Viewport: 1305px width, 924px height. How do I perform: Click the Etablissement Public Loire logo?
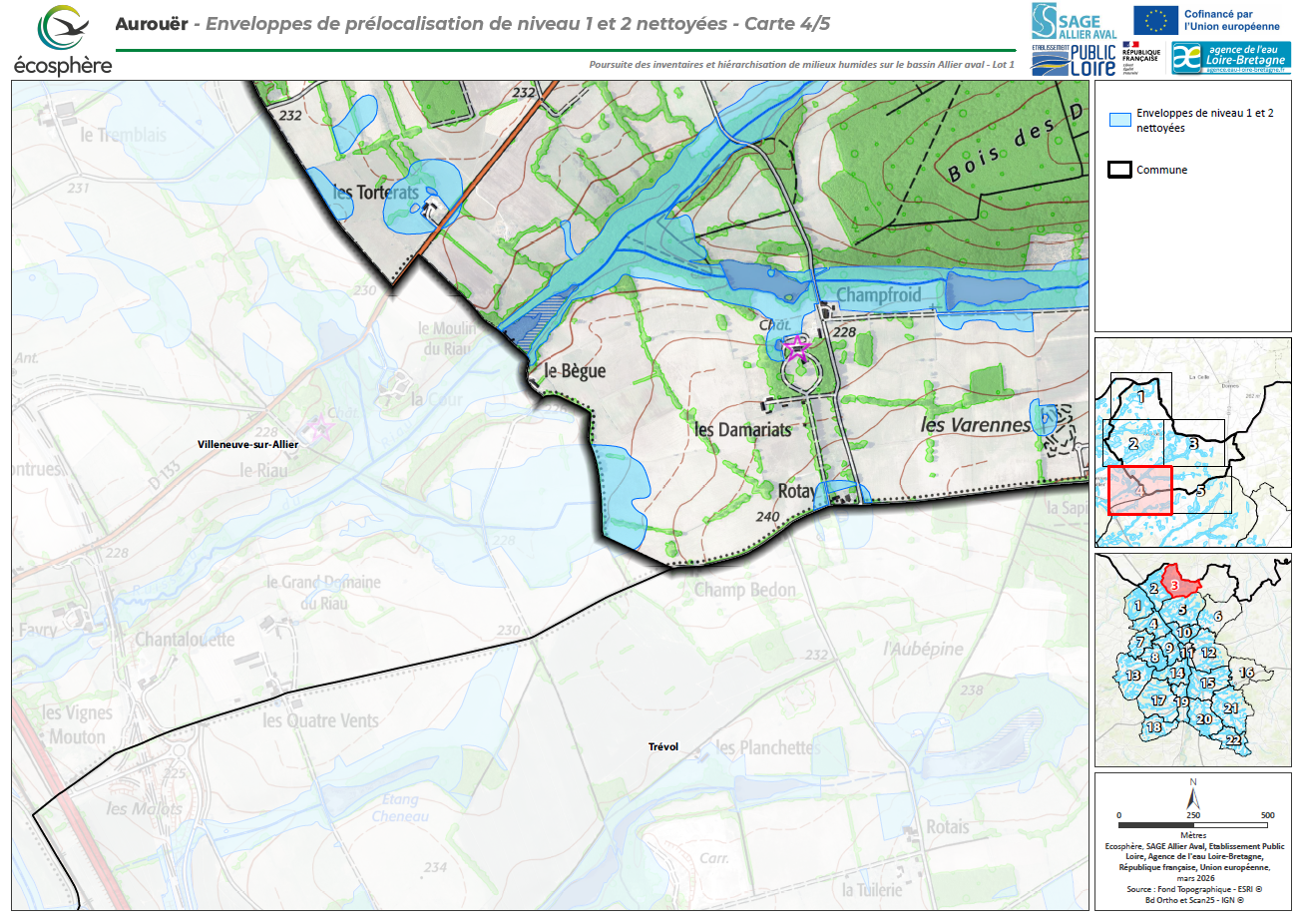click(x=1074, y=60)
